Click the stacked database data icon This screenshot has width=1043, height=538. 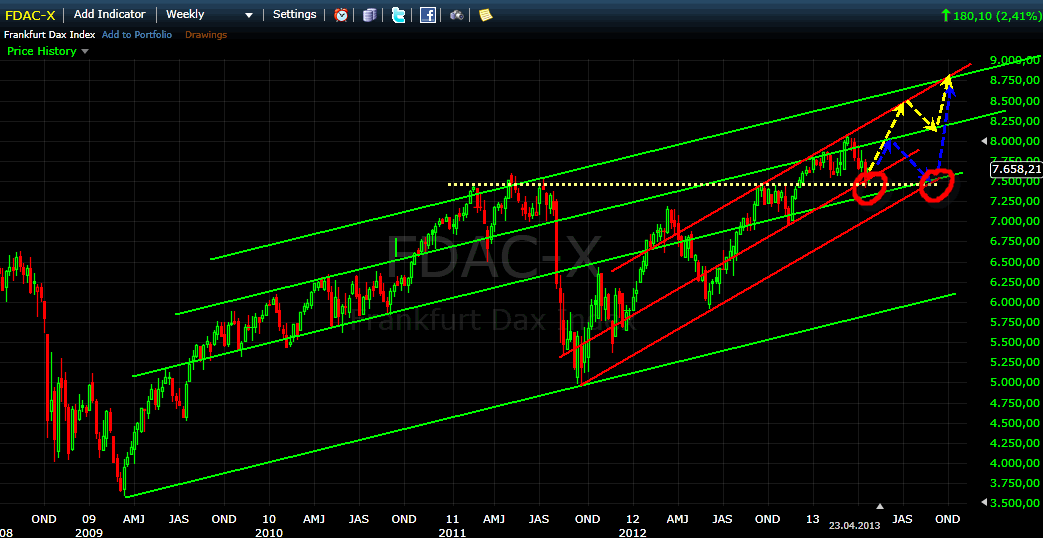(x=370, y=15)
